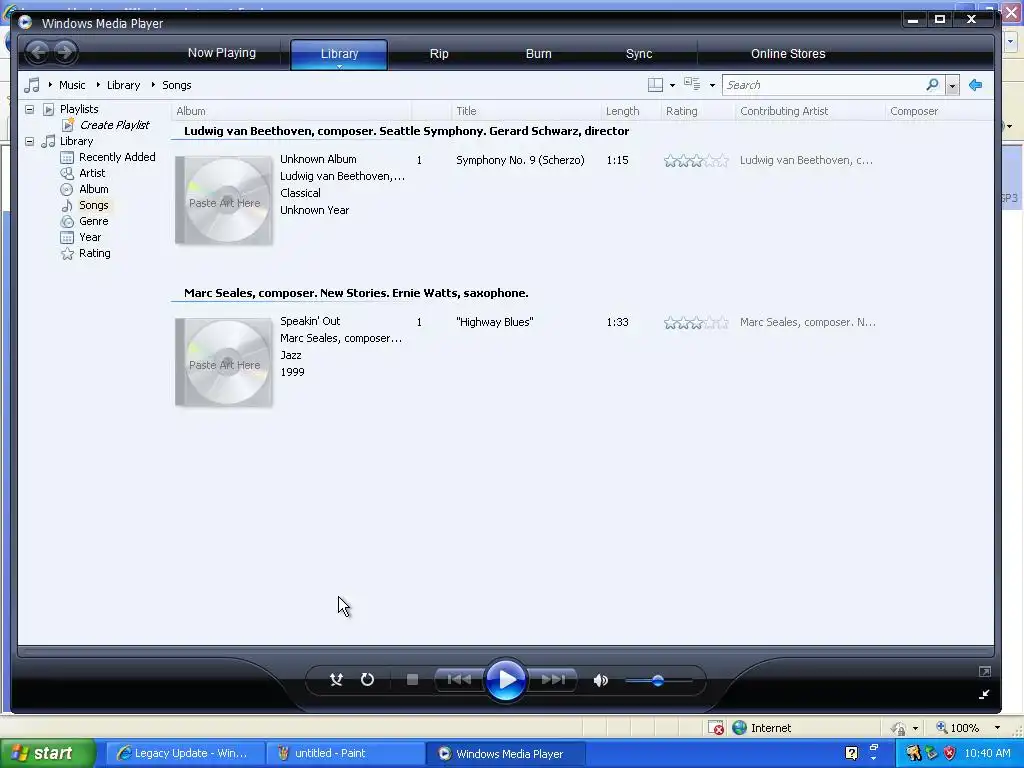
Task: Start playback with the Play button
Action: (x=505, y=680)
